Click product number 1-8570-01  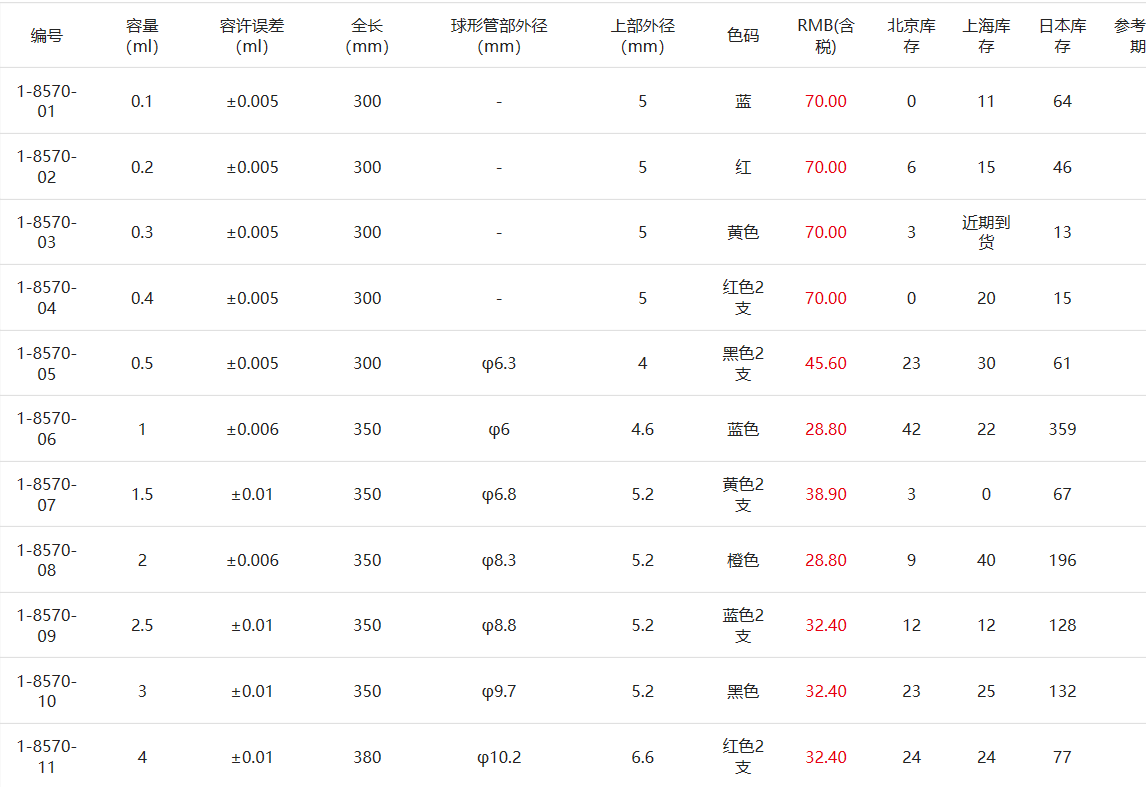point(47,101)
